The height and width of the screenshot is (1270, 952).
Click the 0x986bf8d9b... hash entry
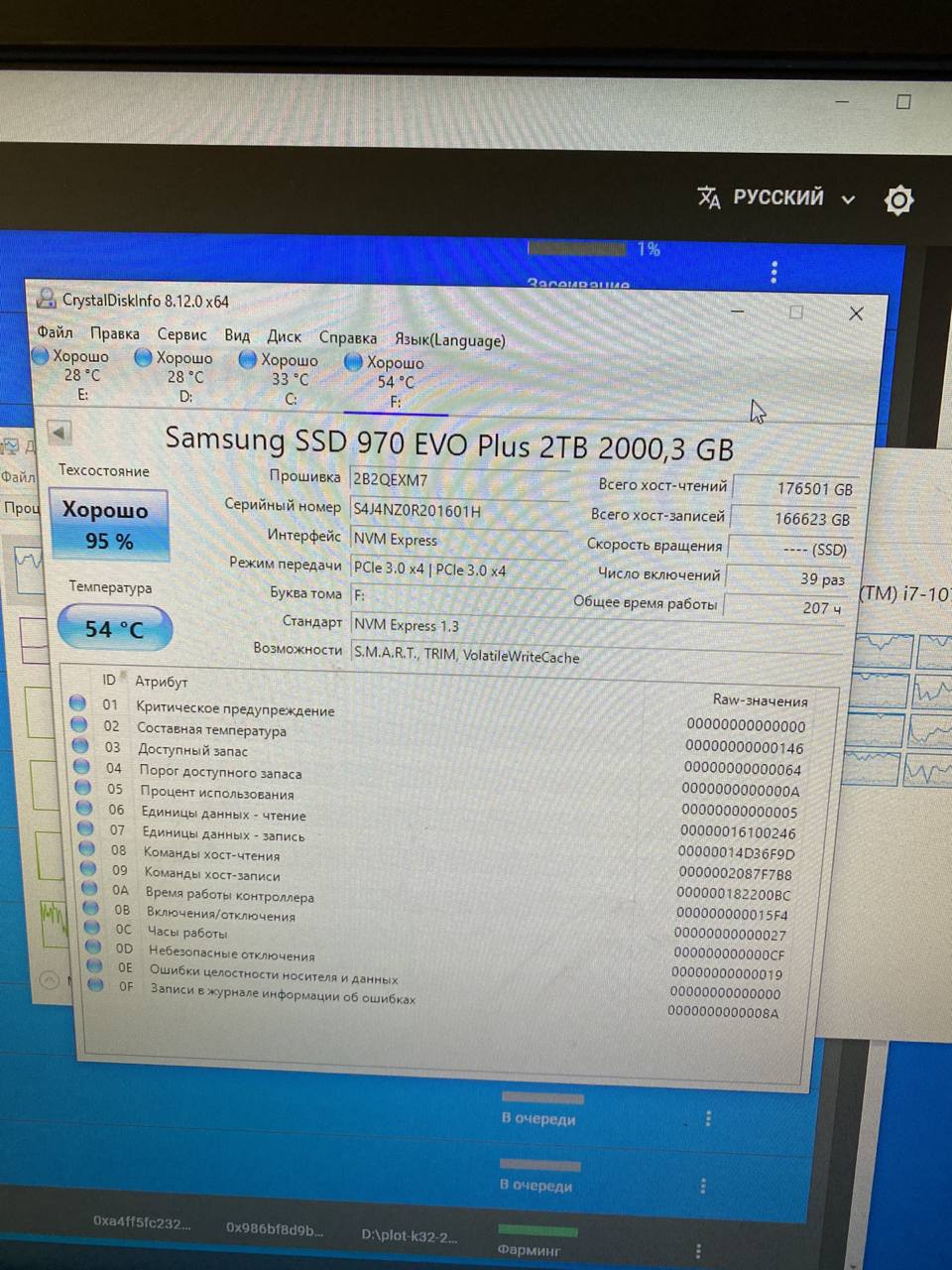point(275,1228)
